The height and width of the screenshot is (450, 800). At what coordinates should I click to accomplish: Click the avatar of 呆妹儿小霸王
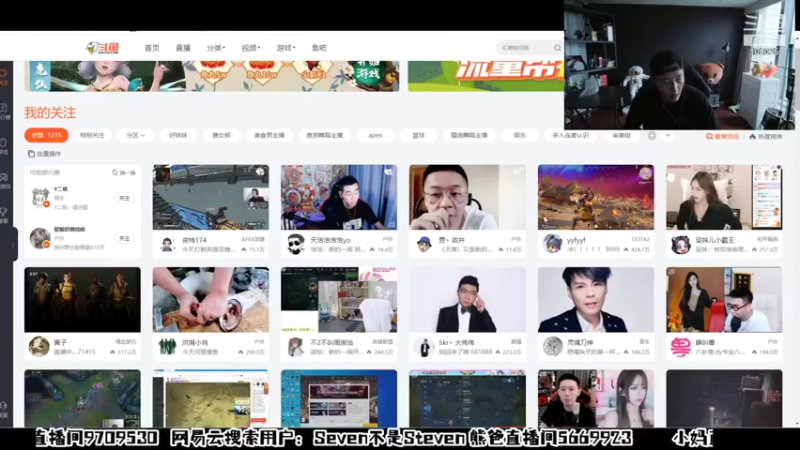pos(681,244)
